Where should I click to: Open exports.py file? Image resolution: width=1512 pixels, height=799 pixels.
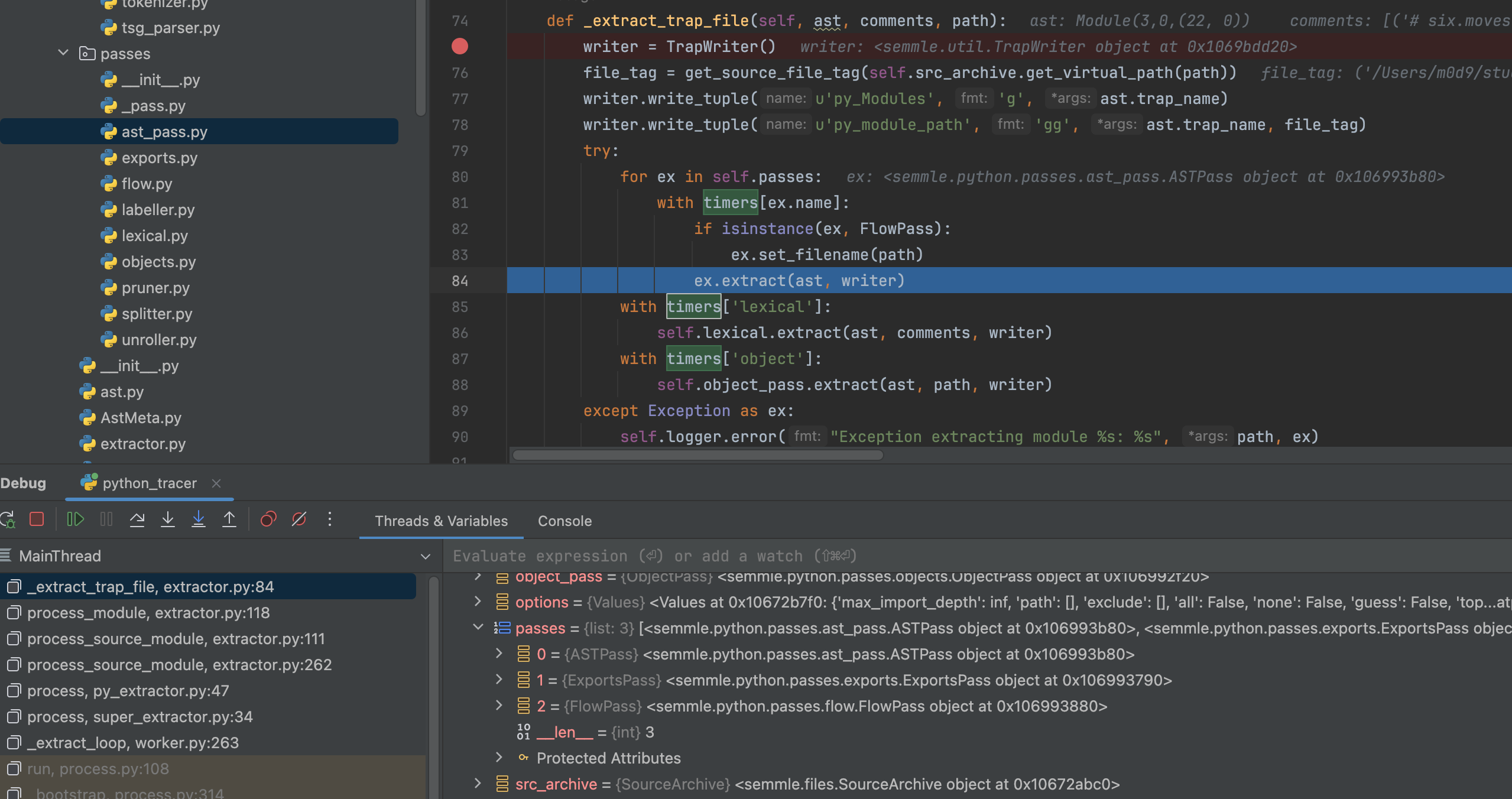pyautogui.click(x=159, y=158)
